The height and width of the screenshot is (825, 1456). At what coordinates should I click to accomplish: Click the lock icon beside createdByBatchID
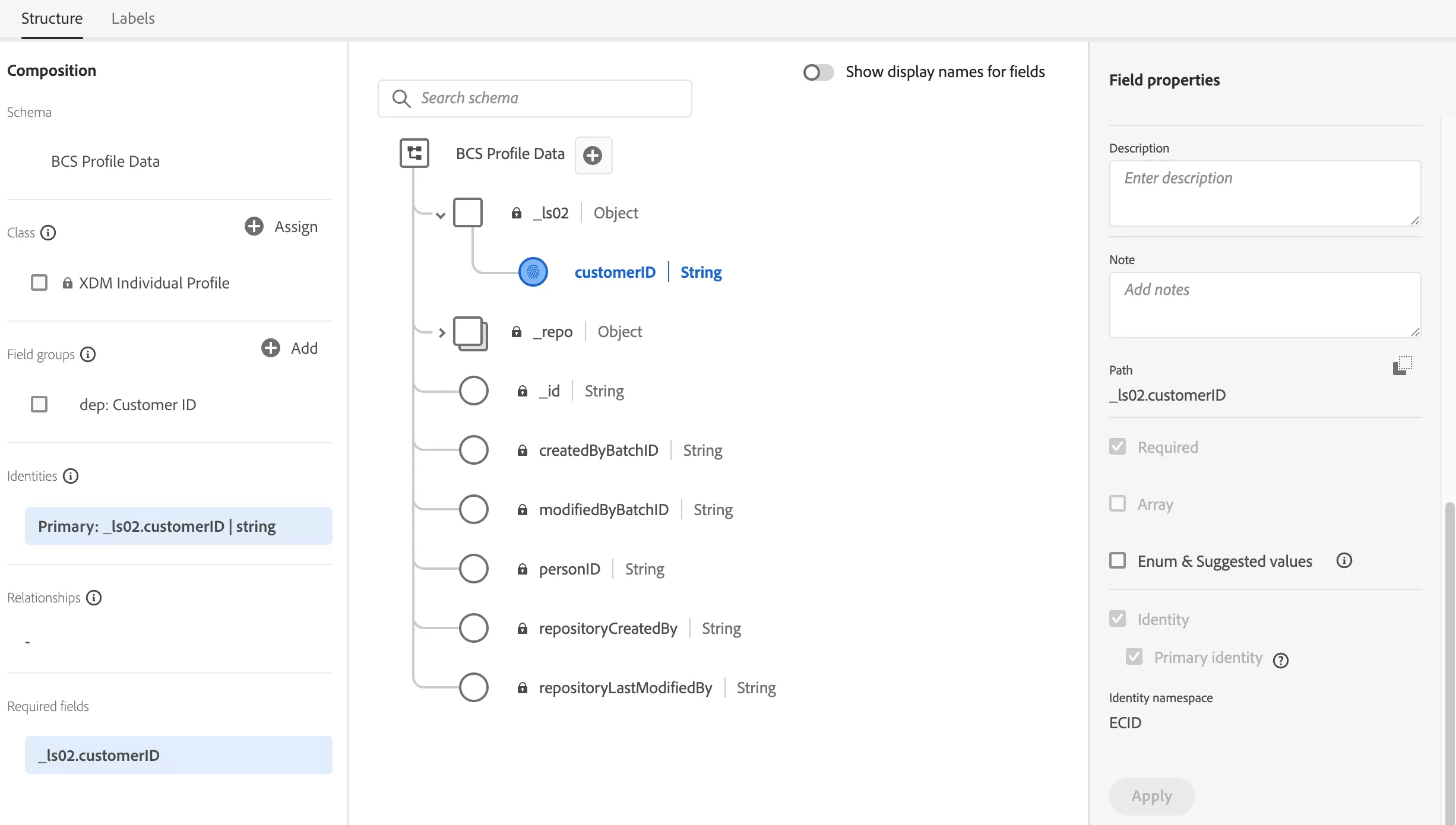[x=523, y=450]
